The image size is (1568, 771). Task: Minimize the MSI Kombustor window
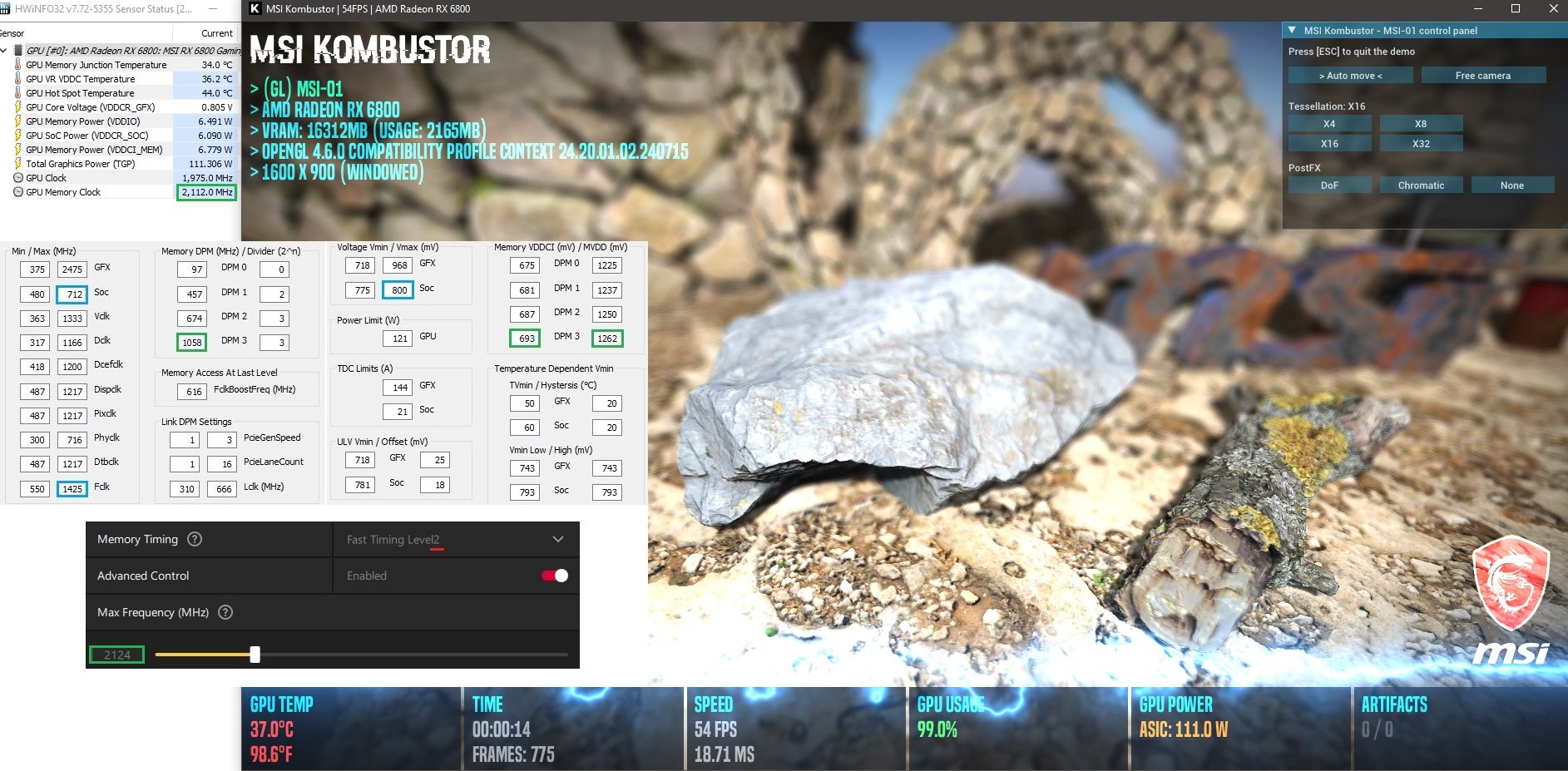tap(1478, 8)
